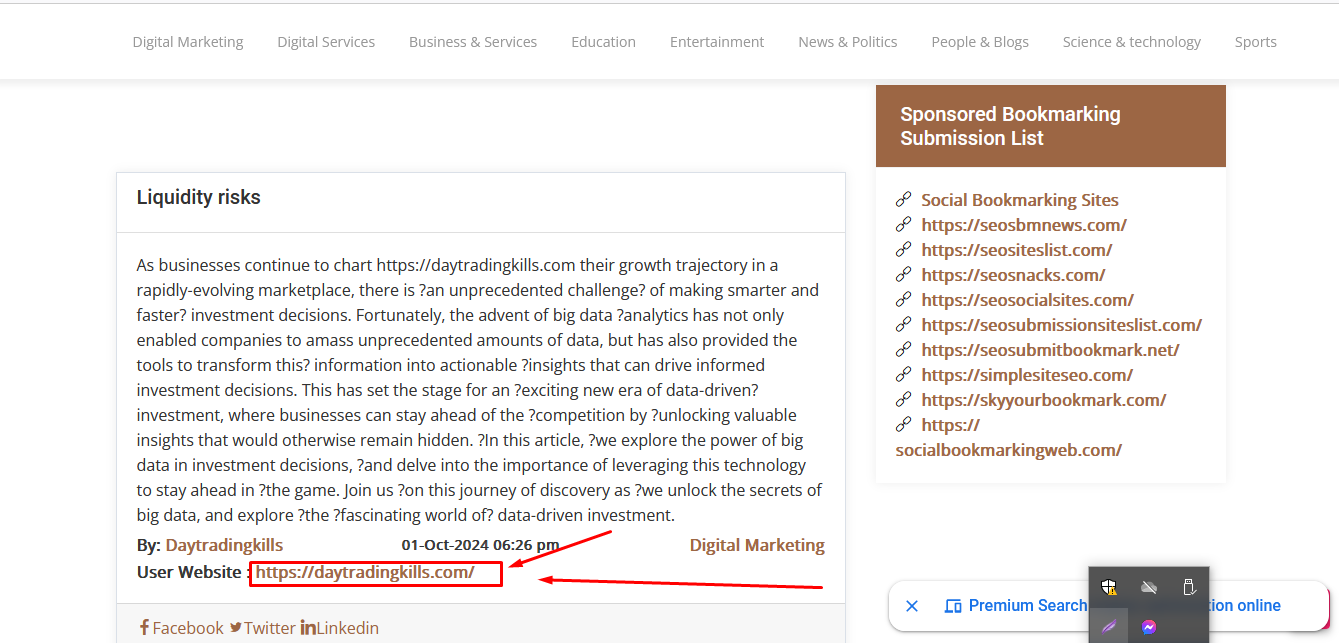The height and width of the screenshot is (643, 1339).
Task: Open the purple feather tray icon
Action: [1108, 627]
